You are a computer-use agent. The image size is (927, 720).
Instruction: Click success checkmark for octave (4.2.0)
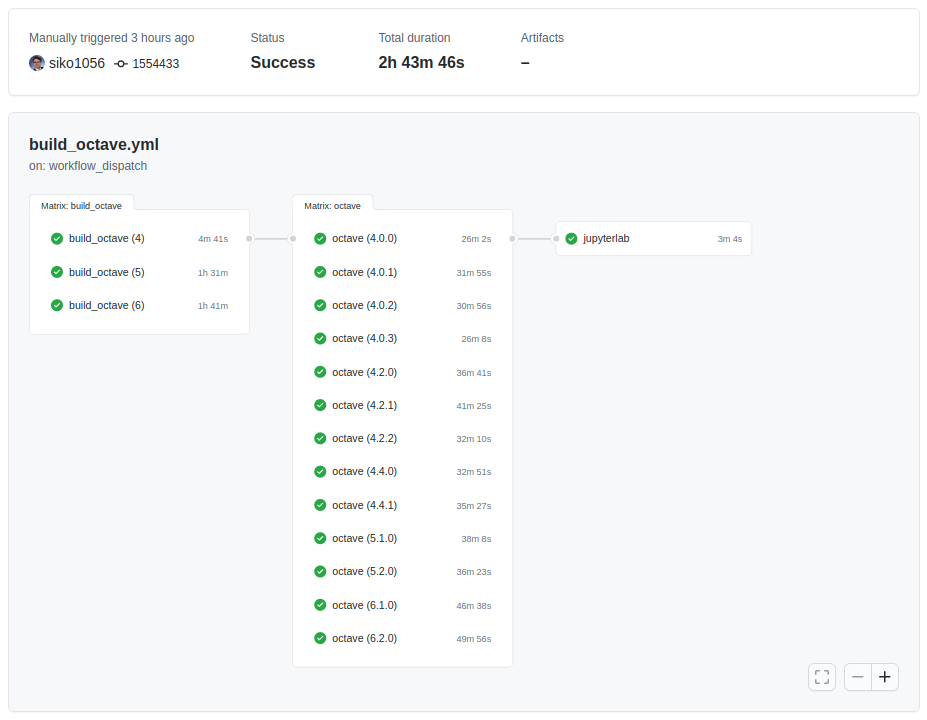click(320, 372)
